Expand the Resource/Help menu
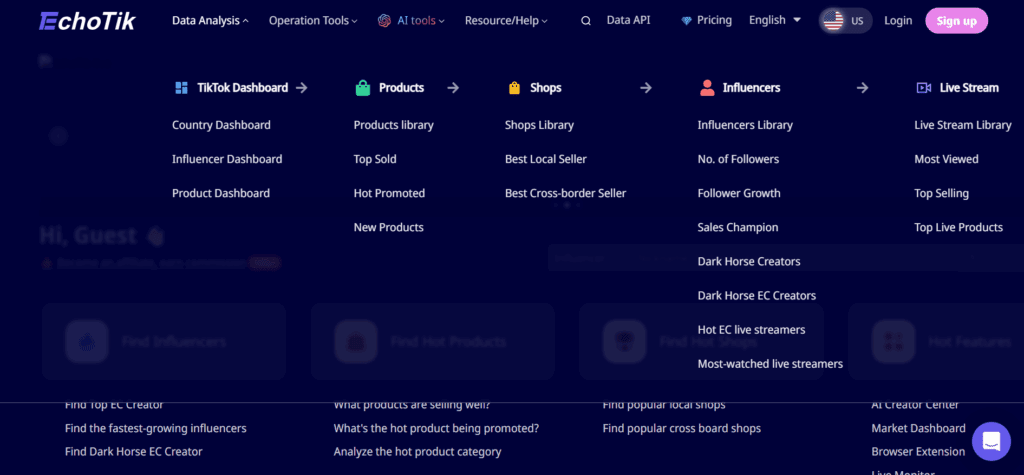The height and width of the screenshot is (475, 1024). point(506,20)
